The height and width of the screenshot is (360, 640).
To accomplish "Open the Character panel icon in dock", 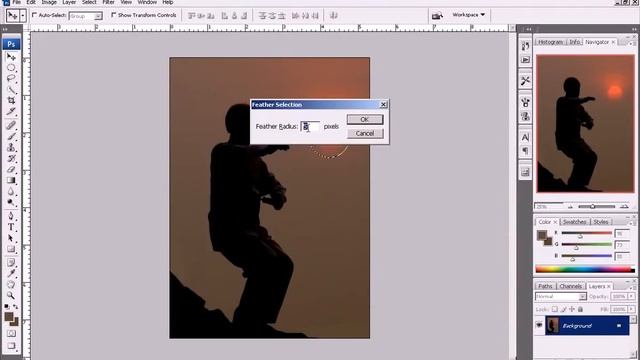I will coord(525,137).
